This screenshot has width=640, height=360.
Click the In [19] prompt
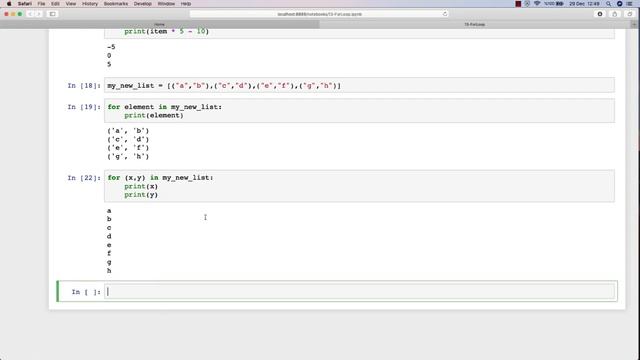(x=84, y=107)
